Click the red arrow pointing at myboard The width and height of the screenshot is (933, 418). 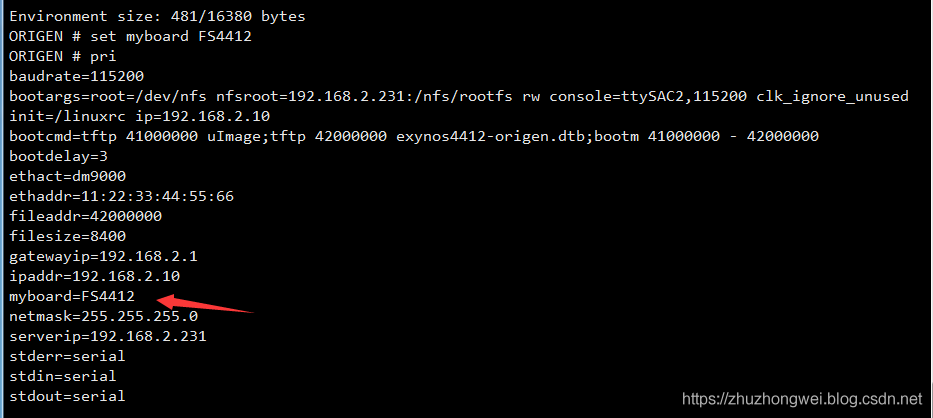point(203,301)
